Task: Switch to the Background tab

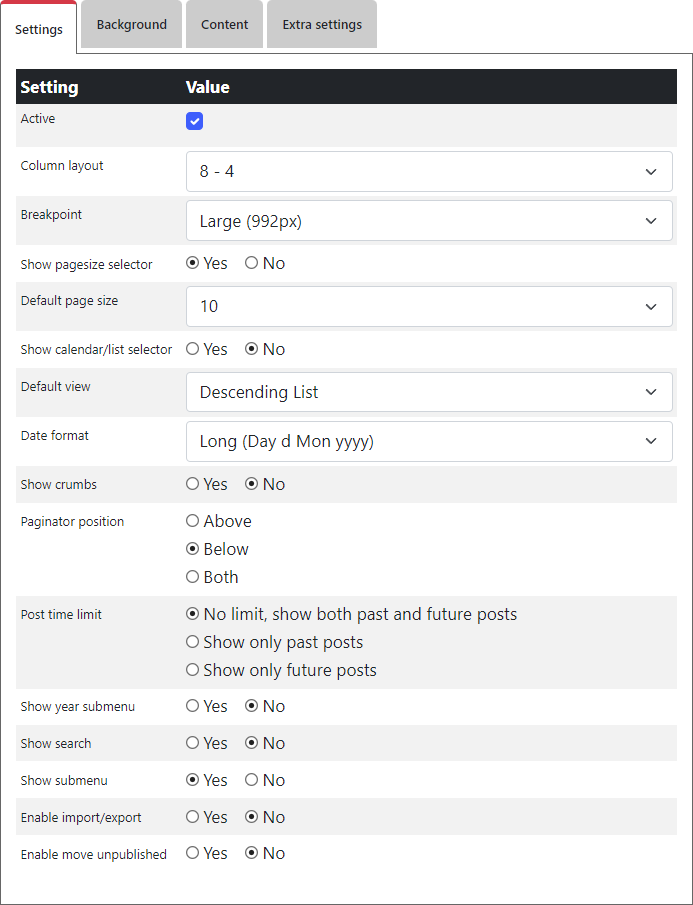Action: click(x=132, y=25)
